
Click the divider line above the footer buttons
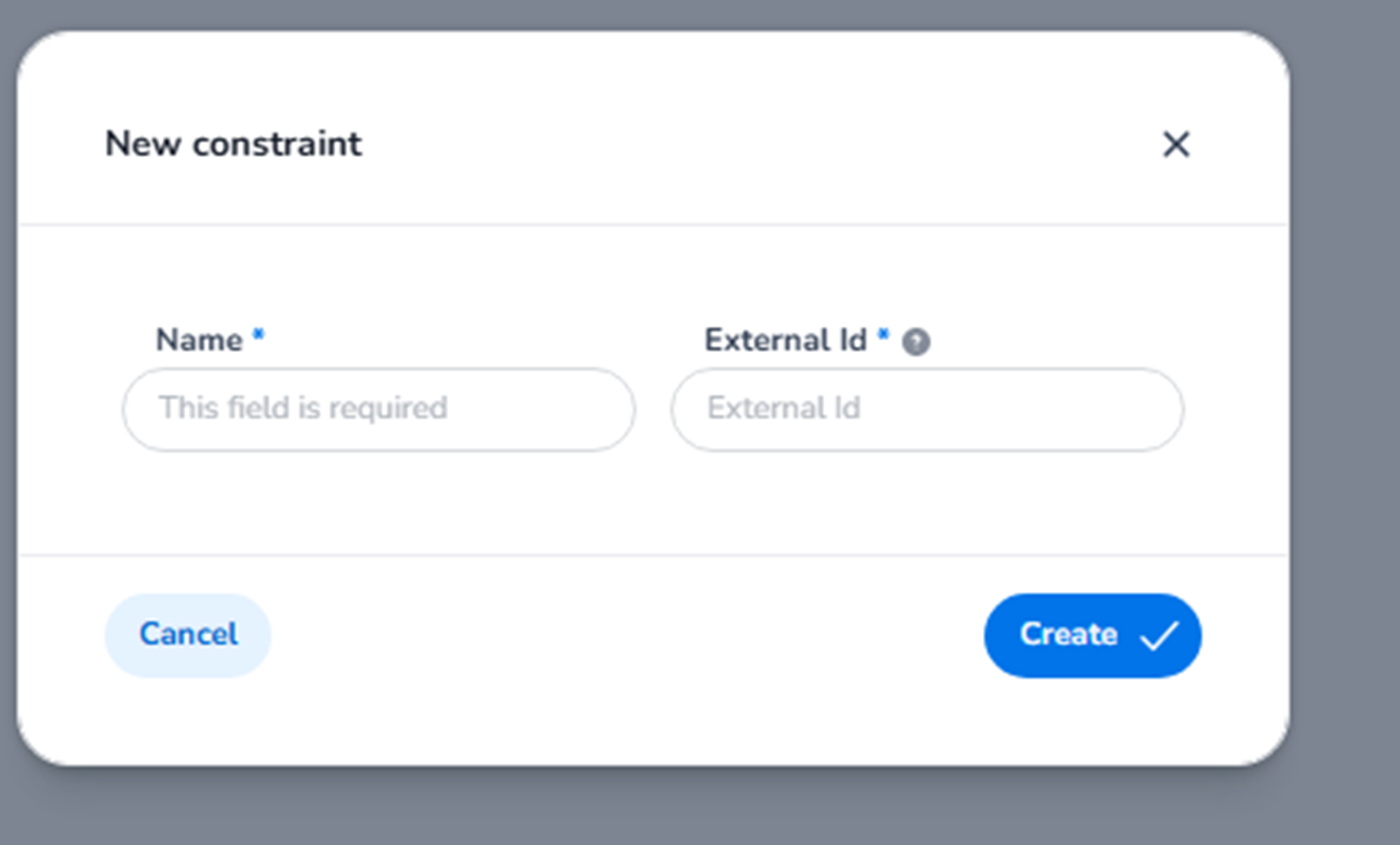[x=650, y=555]
